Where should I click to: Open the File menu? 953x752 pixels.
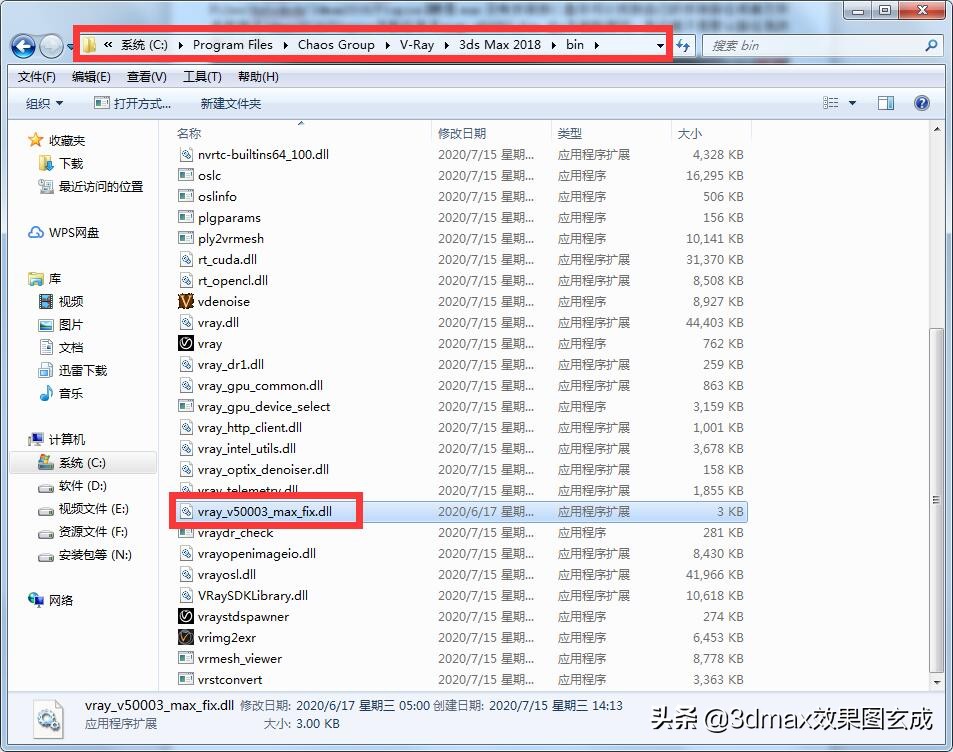36,77
